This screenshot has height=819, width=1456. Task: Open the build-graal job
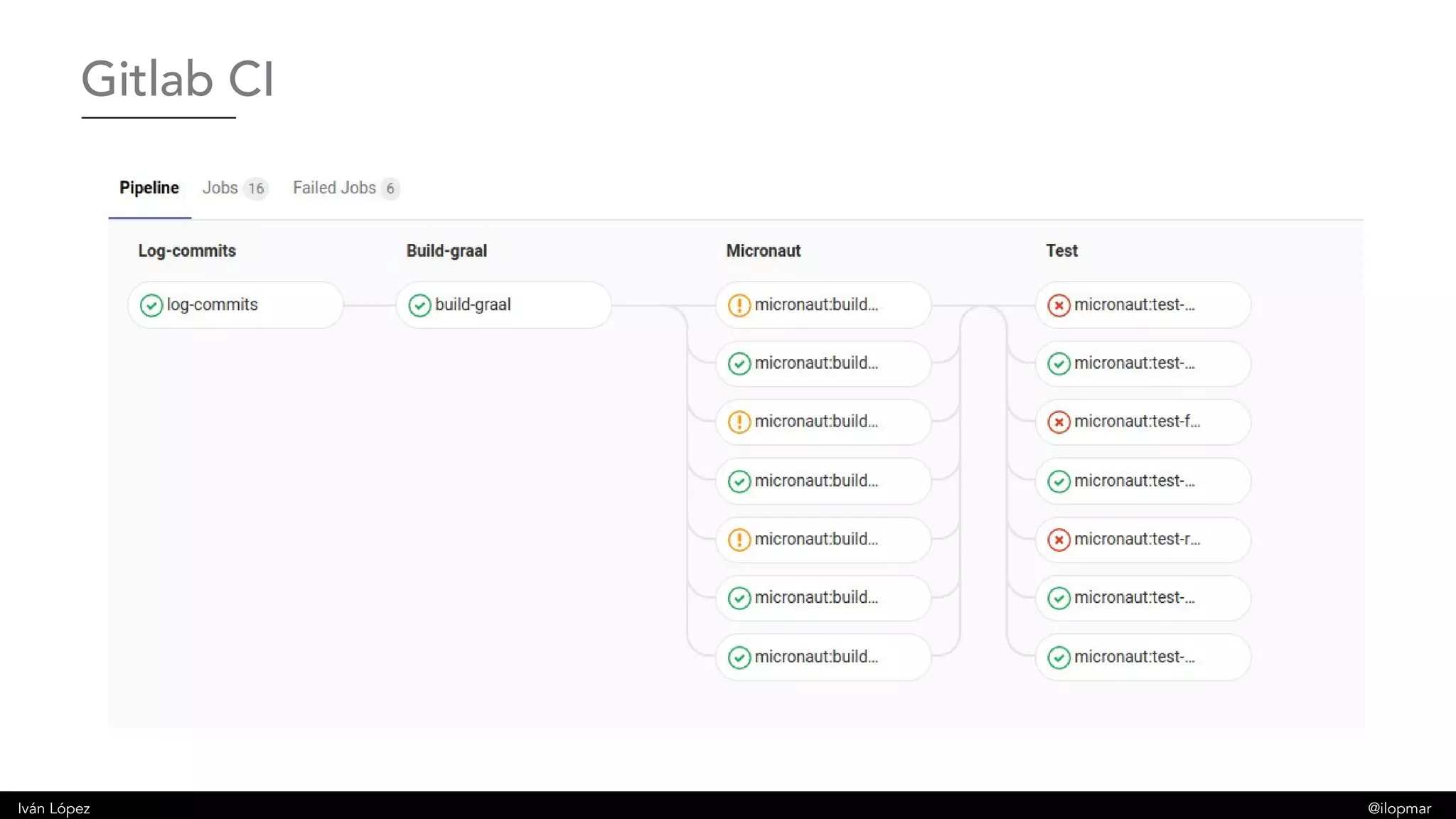click(x=503, y=305)
